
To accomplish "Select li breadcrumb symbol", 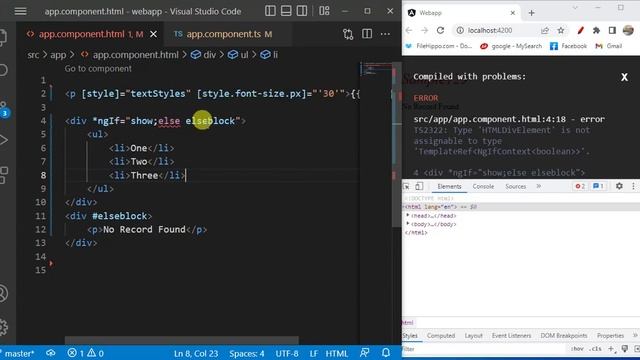I will (x=269, y=55).
